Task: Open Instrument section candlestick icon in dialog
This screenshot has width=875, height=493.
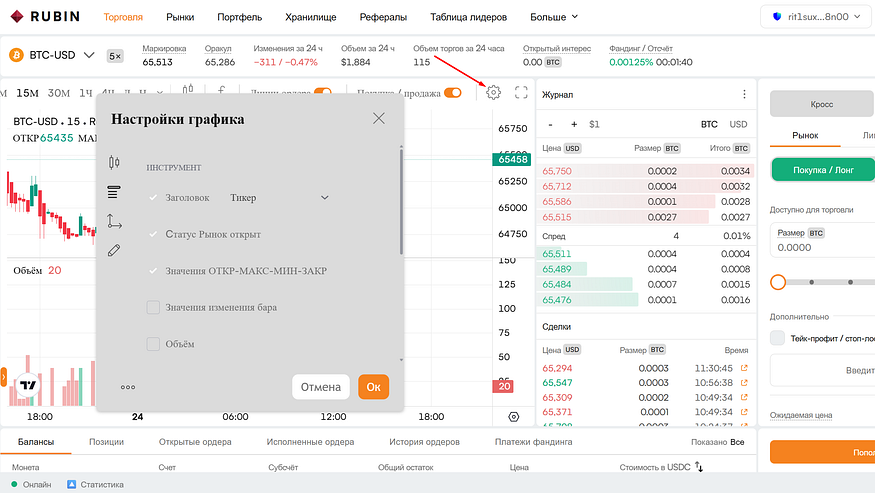Action: [x=114, y=162]
